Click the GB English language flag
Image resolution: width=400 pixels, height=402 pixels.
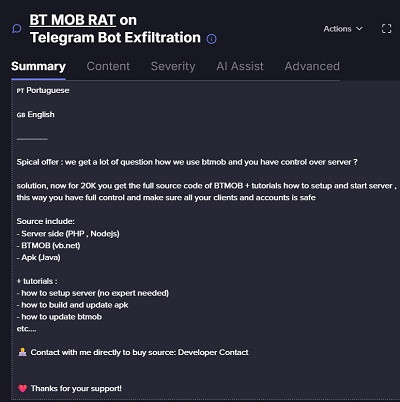21,115
